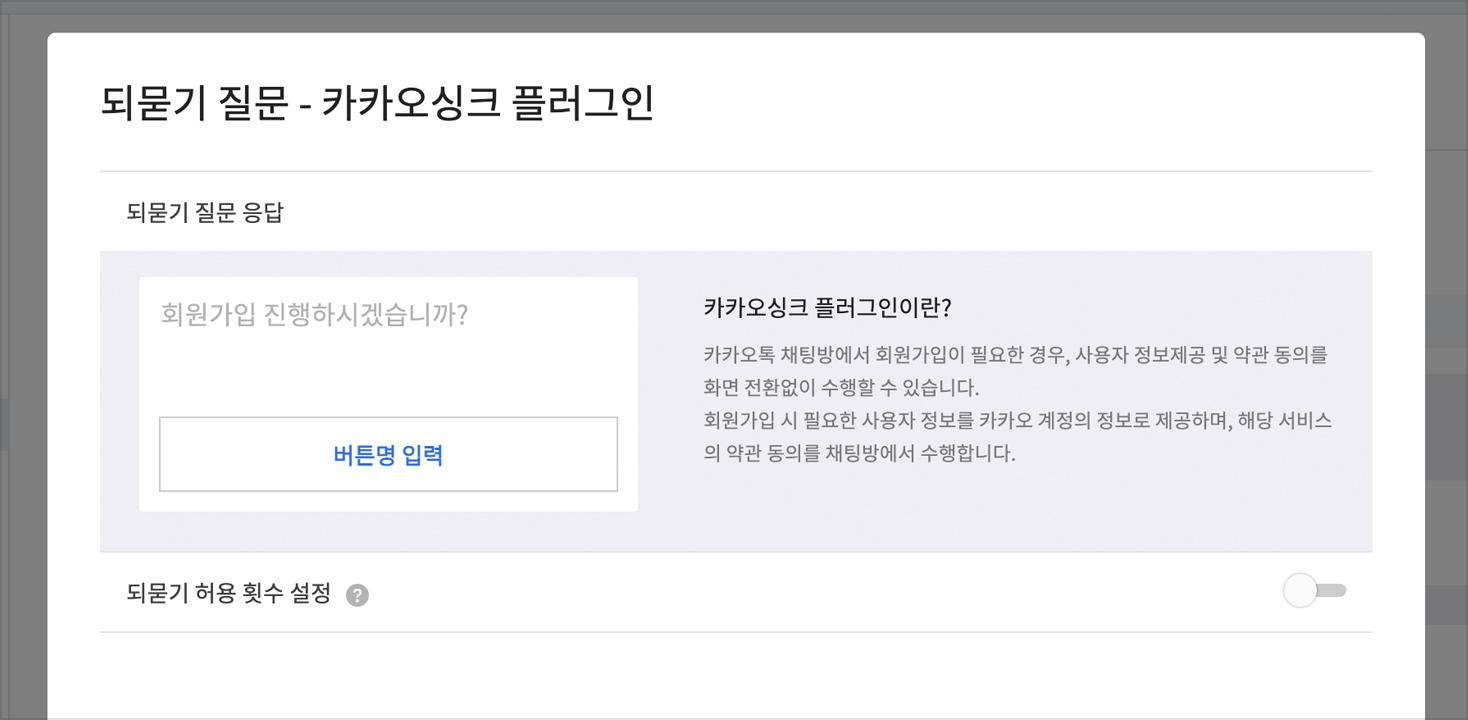Viewport: 1468px width, 720px height.
Task: Click the line 화면 전환없이 수행할 수 있습니다
Action: click(x=841, y=388)
